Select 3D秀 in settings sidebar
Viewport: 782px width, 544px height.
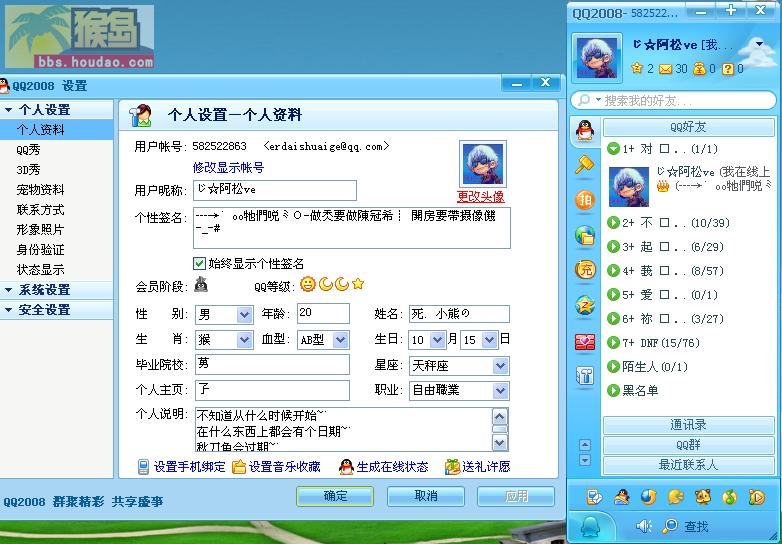point(28,170)
